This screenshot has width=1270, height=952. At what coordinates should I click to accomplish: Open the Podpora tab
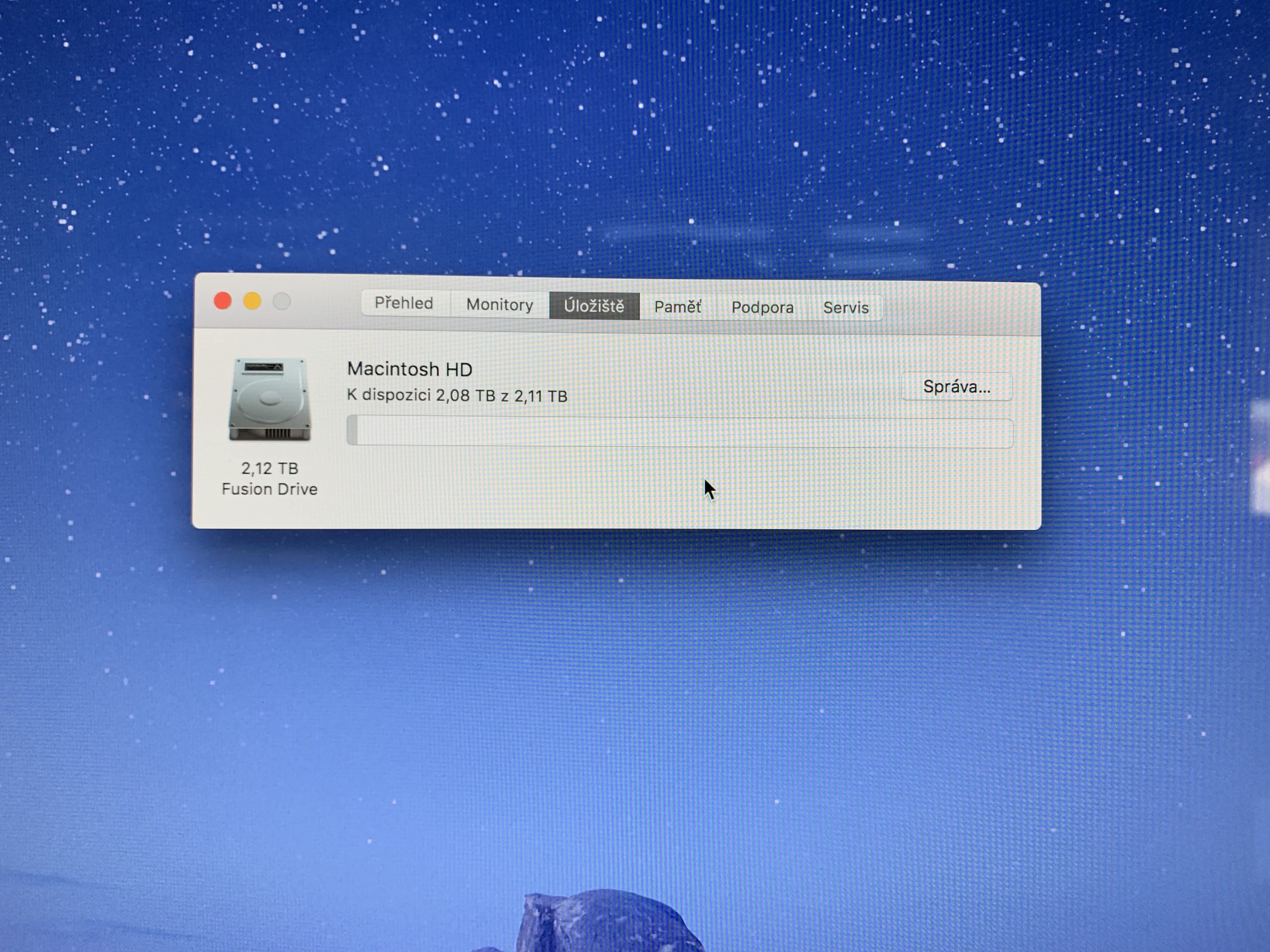coord(762,308)
